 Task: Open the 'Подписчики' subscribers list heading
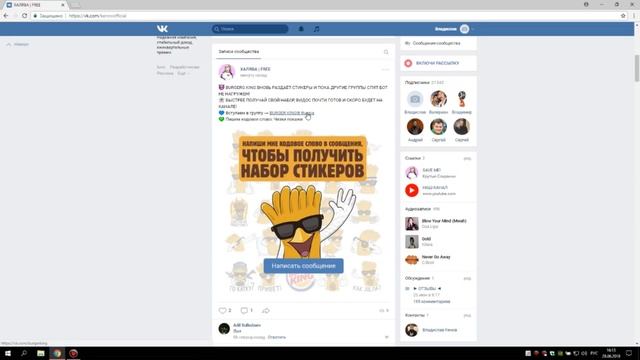[x=417, y=82]
